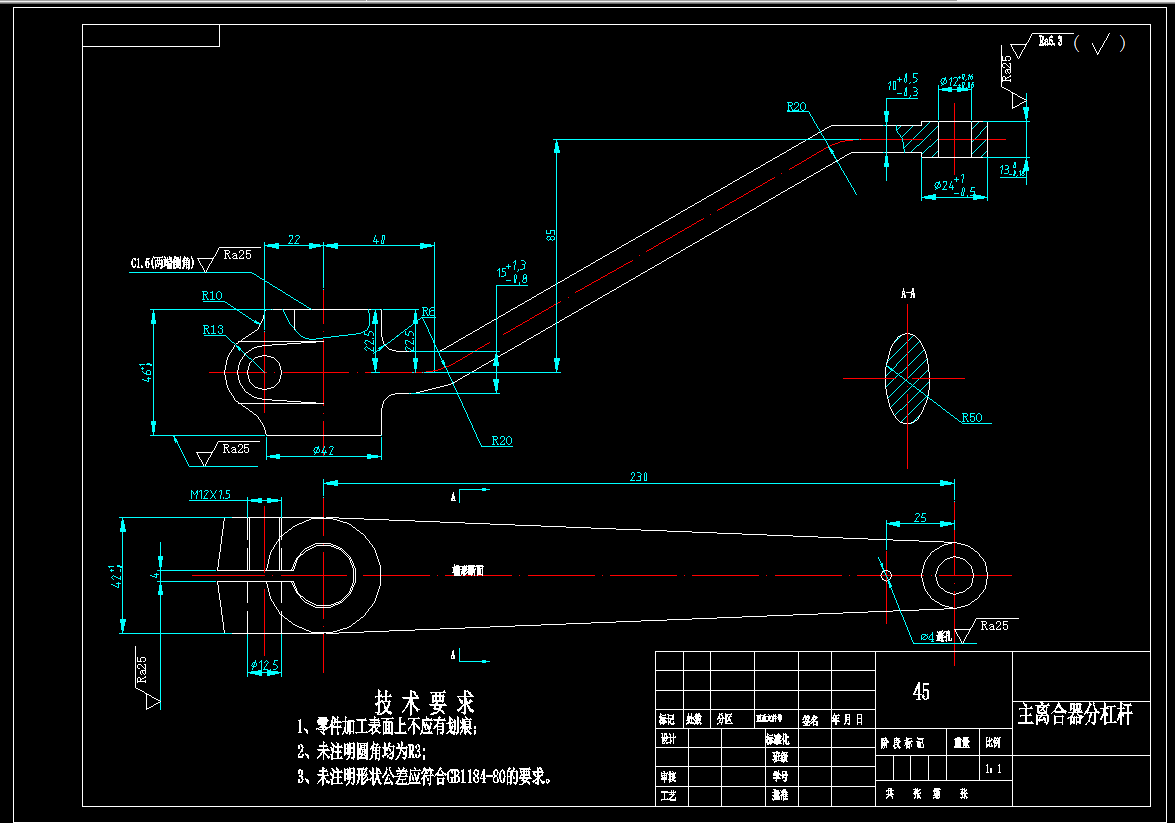
Task: Click the hatched A-A section ellipse
Action: 907,378
